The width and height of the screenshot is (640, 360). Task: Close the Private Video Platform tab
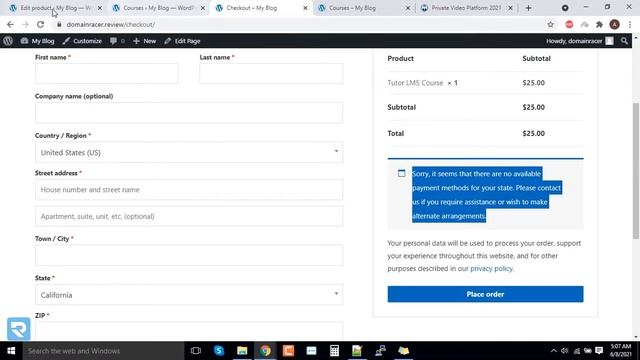tap(510, 8)
